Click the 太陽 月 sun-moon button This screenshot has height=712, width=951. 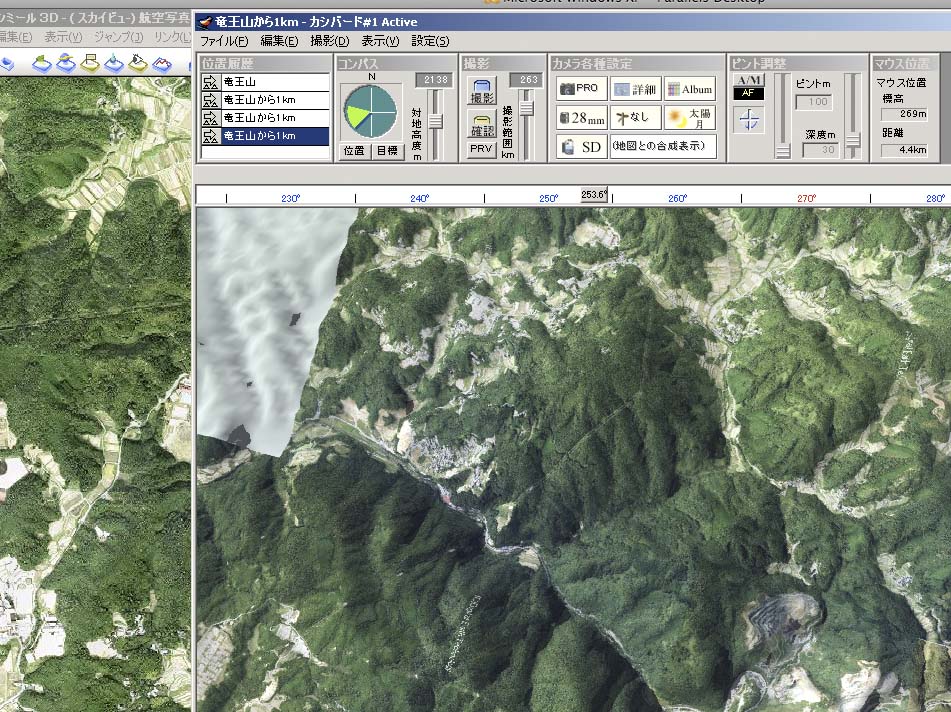point(690,118)
